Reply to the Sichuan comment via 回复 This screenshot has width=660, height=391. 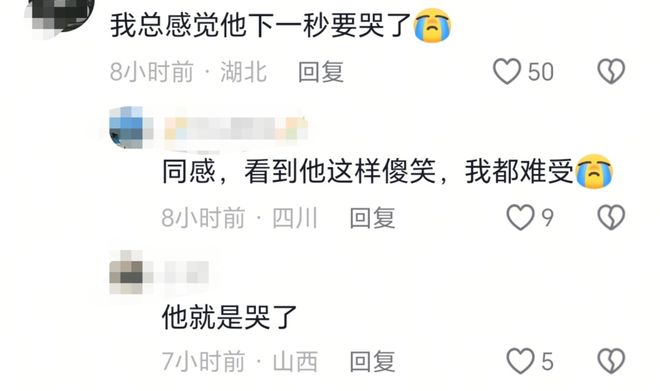[x=373, y=218]
